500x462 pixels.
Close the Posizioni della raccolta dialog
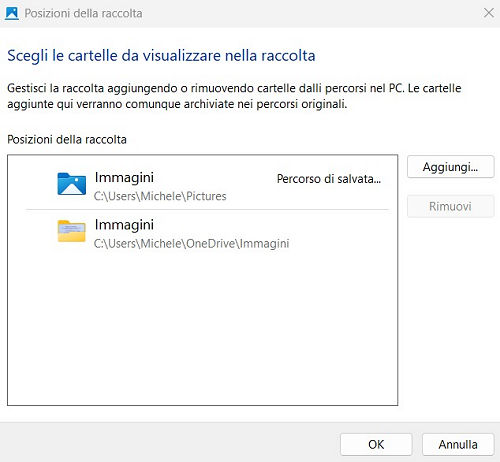click(x=489, y=13)
